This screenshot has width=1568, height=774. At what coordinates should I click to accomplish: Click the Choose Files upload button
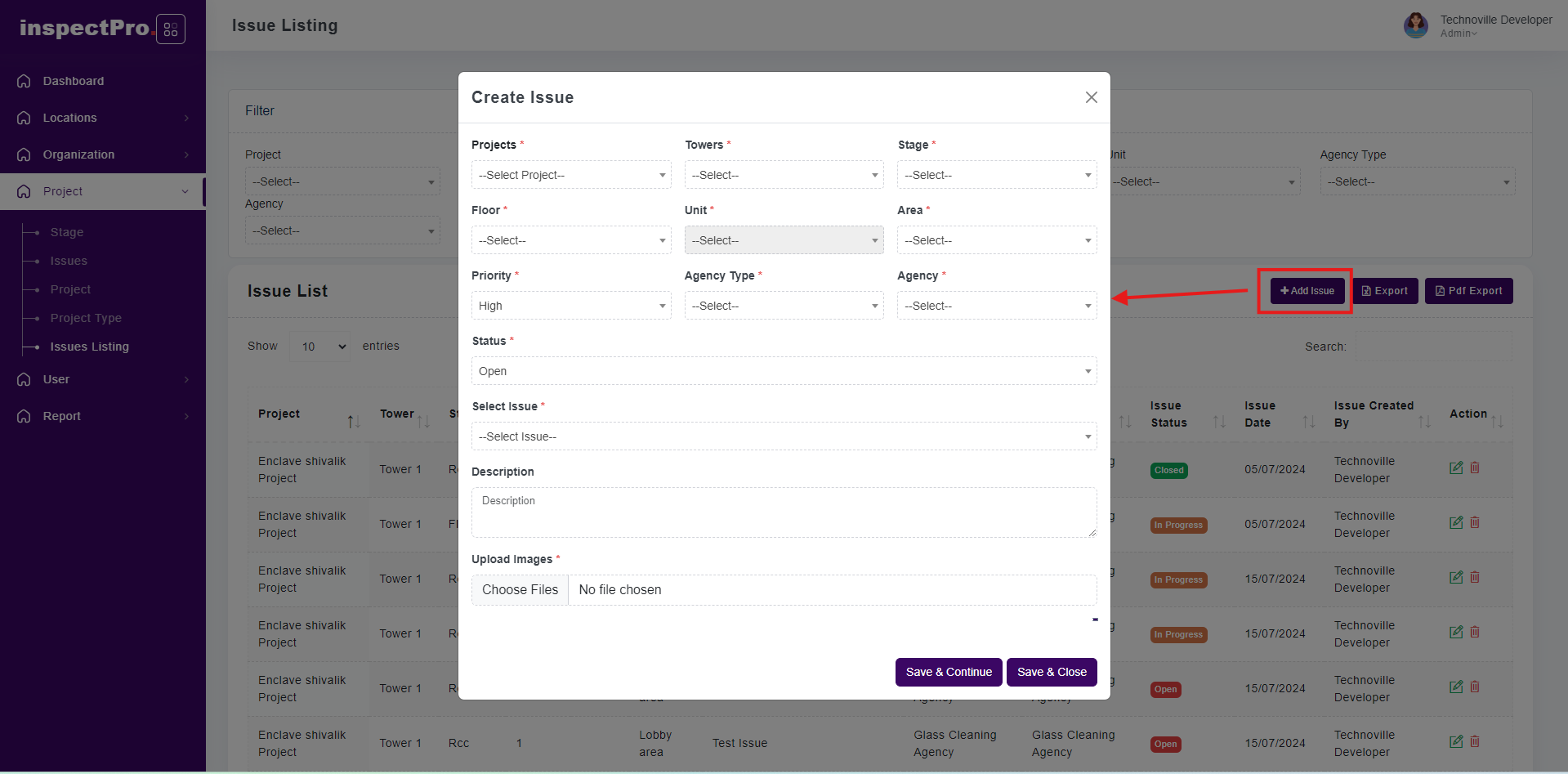coord(520,590)
